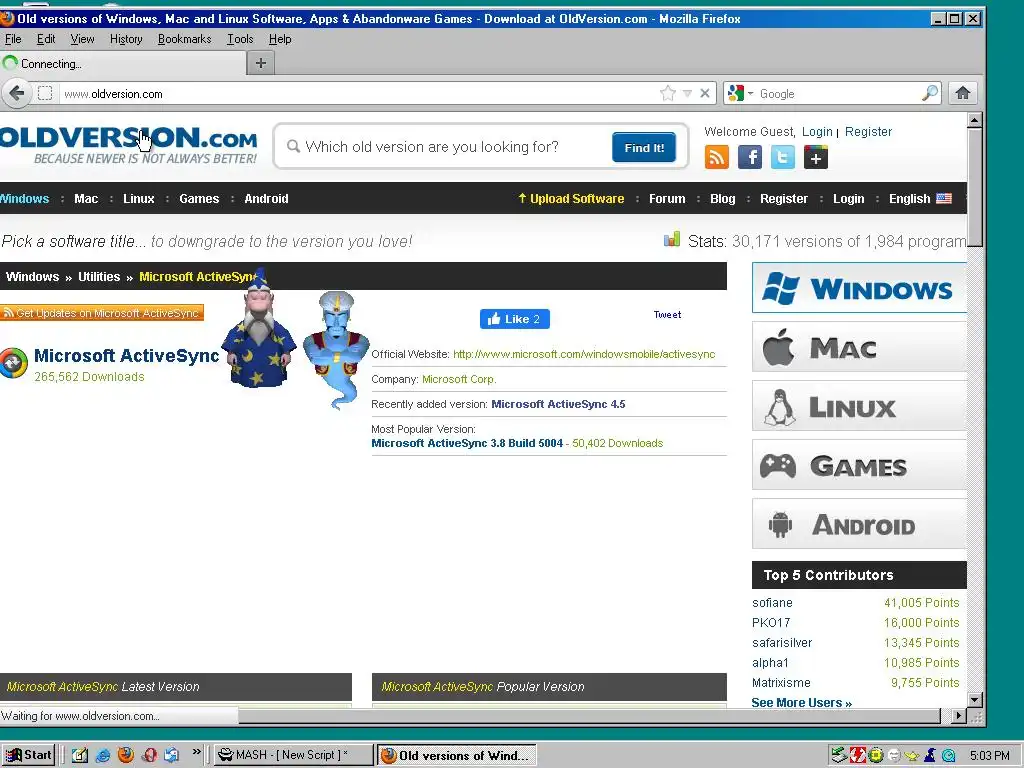
Task: Click the Linux penguin category banner
Action: (859, 406)
